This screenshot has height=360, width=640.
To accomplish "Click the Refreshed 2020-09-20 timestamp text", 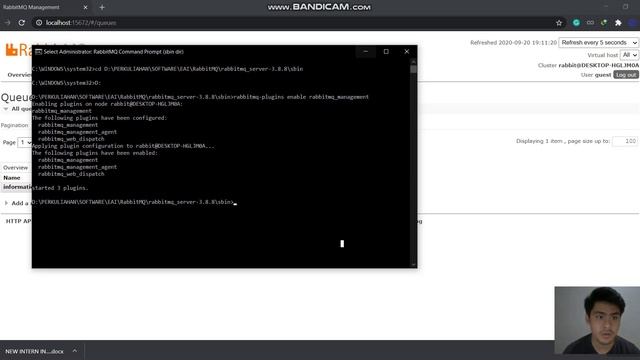I will click(x=513, y=42).
